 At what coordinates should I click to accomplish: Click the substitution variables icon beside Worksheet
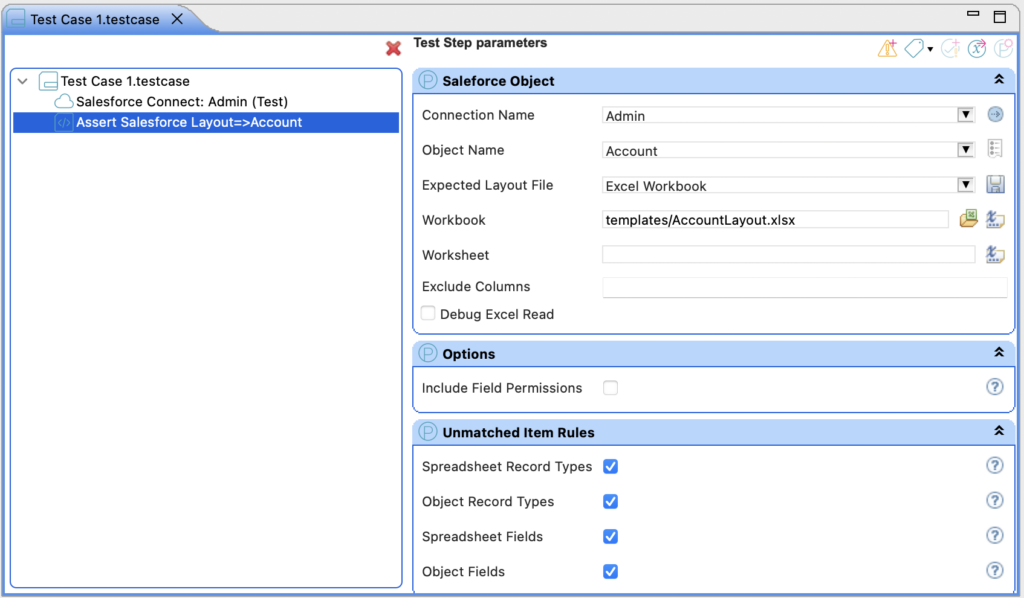[x=995, y=254]
